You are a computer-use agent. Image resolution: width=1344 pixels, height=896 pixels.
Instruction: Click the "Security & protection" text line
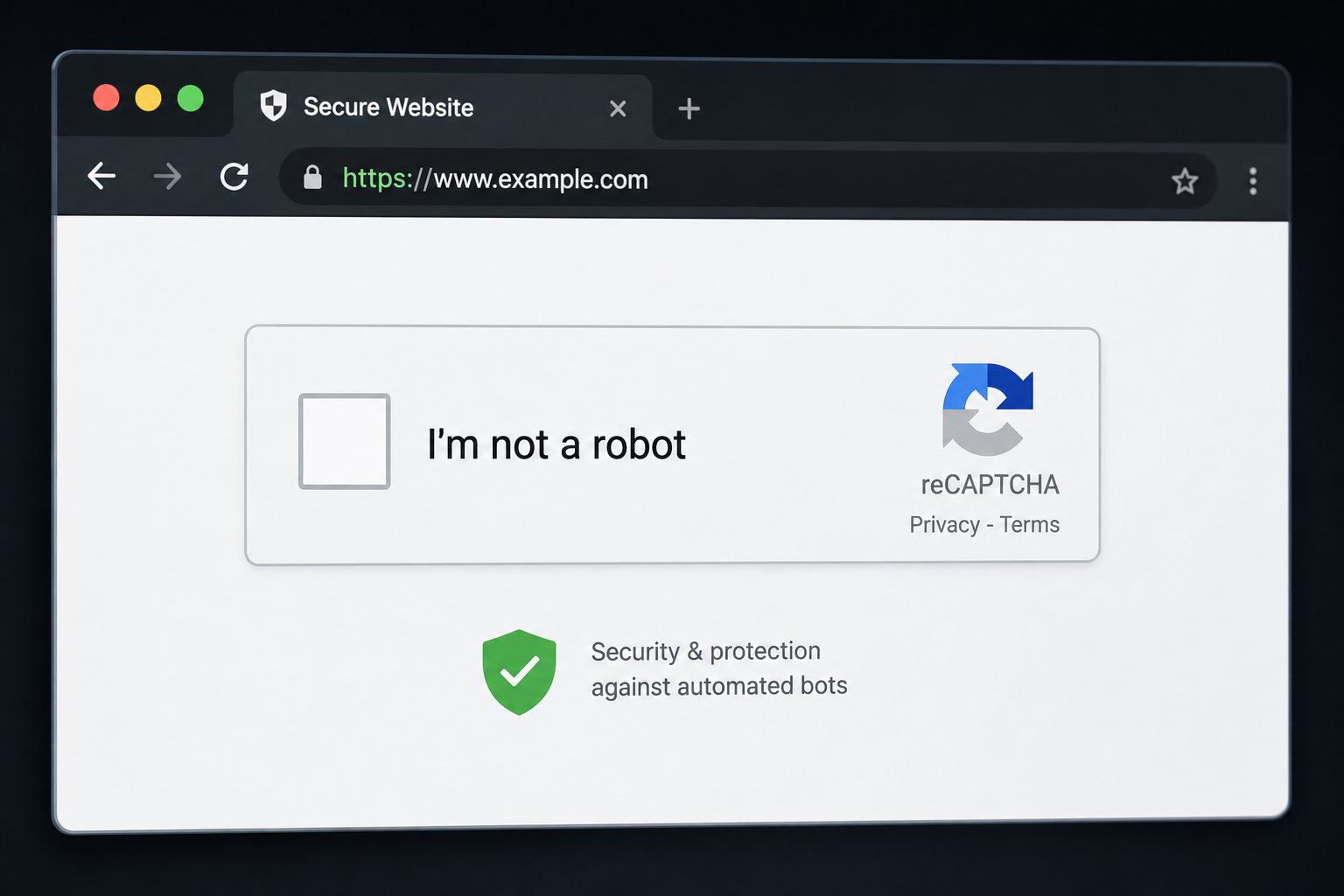(706, 651)
